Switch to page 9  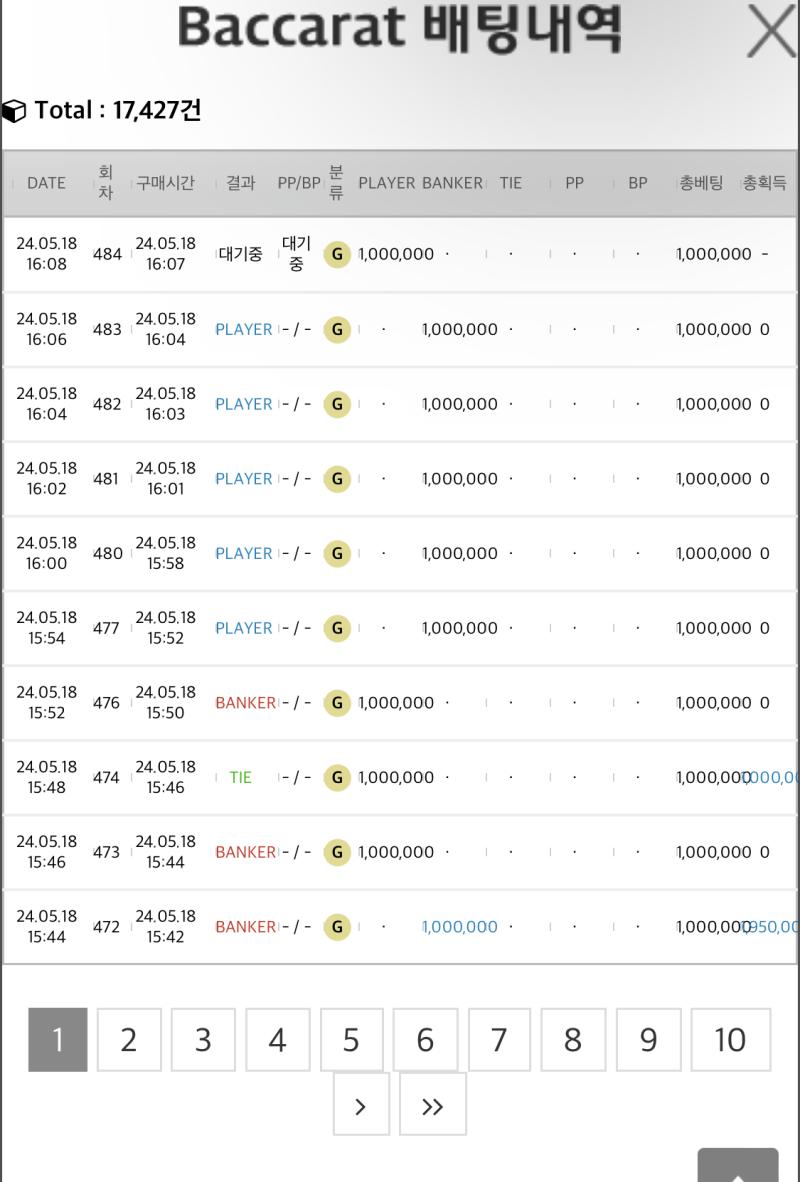pyautogui.click(x=648, y=1040)
